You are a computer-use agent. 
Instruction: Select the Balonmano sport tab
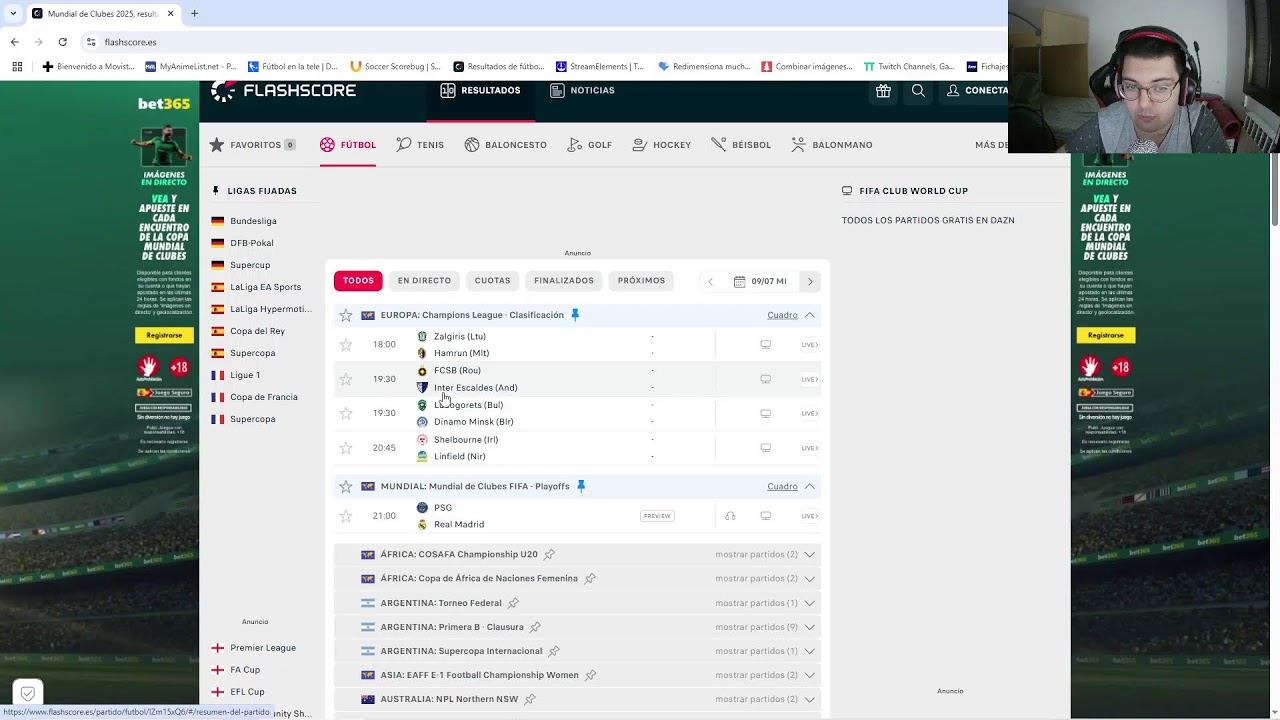tap(832, 145)
